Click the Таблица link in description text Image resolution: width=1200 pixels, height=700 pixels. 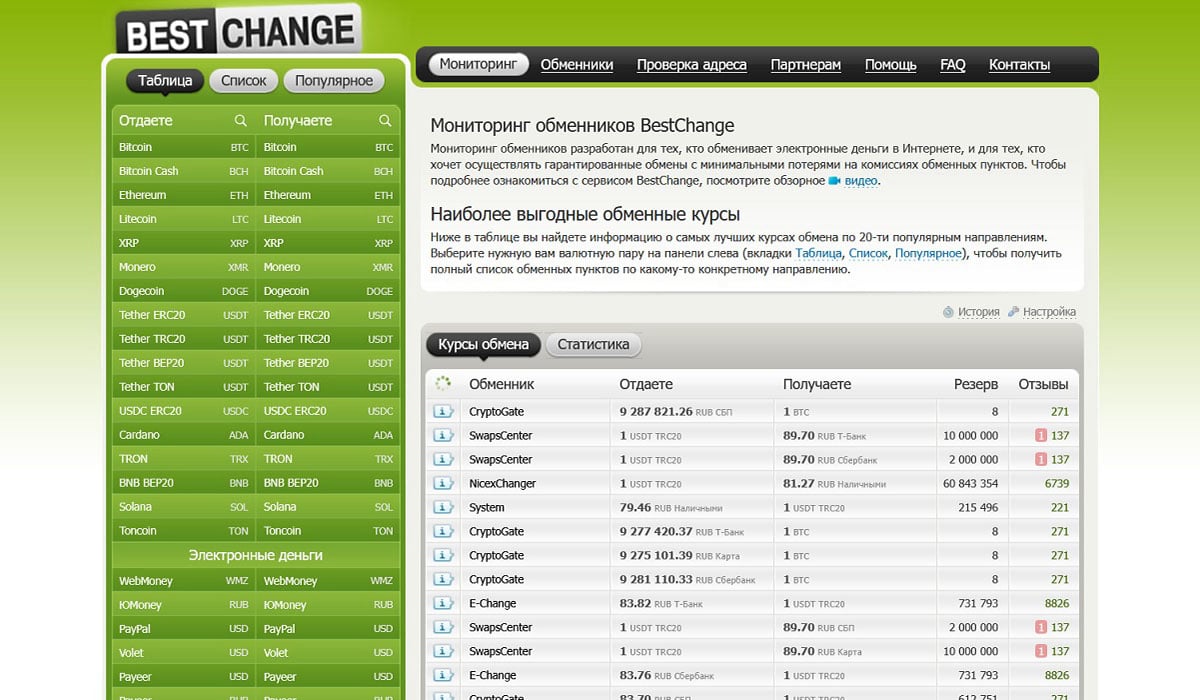[x=818, y=254]
